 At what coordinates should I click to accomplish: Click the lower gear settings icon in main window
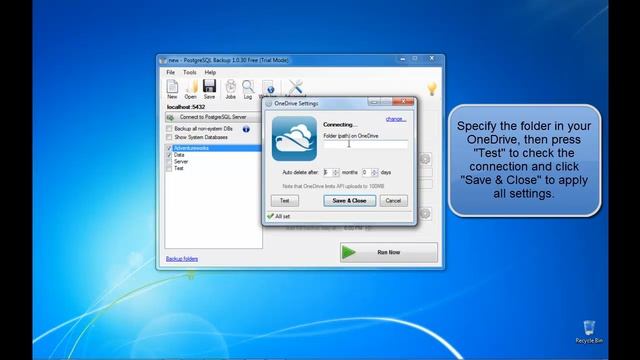(x=425, y=213)
